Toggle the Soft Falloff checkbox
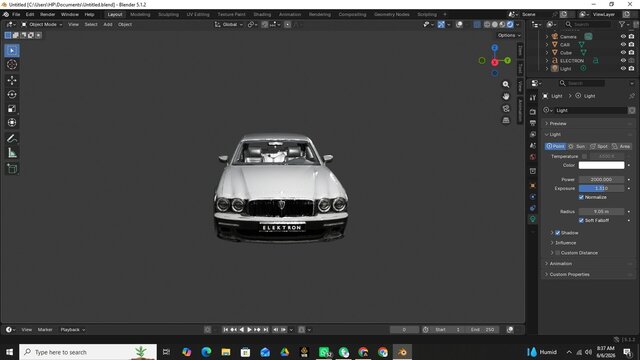The height and width of the screenshot is (360, 640). tap(581, 220)
